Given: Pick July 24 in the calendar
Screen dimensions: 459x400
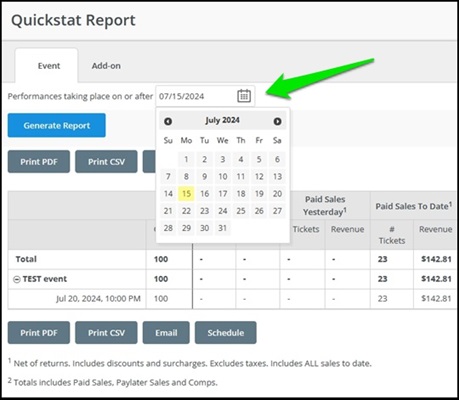Looking at the screenshot, I should (x=223, y=211).
